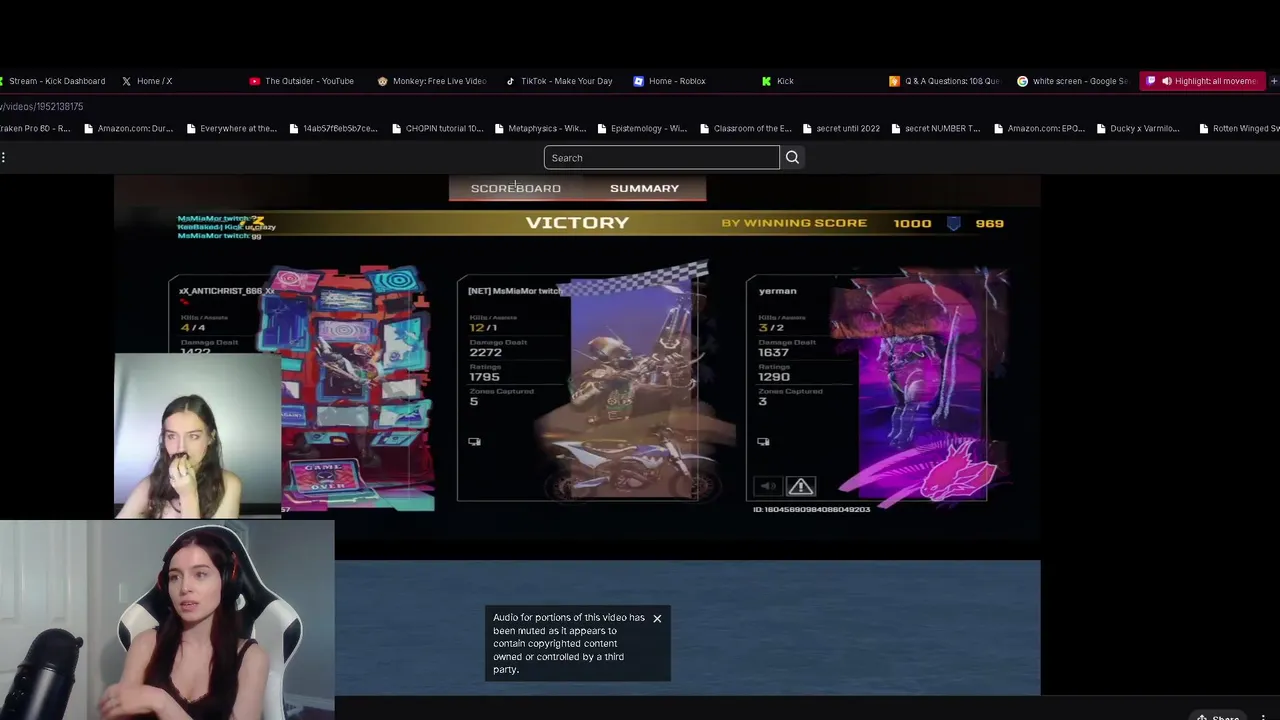Click the inner webcam overlay in video
The height and width of the screenshot is (720, 1280).
pyautogui.click(x=198, y=435)
